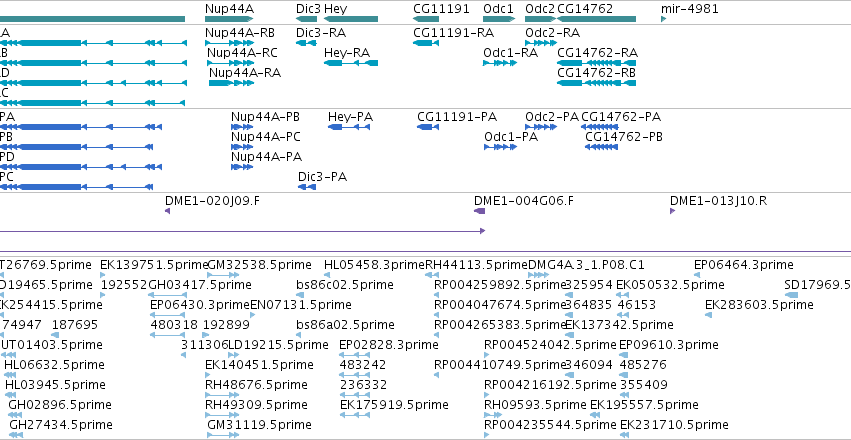Click the Odc2-RA transcript label
The image size is (851, 440).
(552, 33)
